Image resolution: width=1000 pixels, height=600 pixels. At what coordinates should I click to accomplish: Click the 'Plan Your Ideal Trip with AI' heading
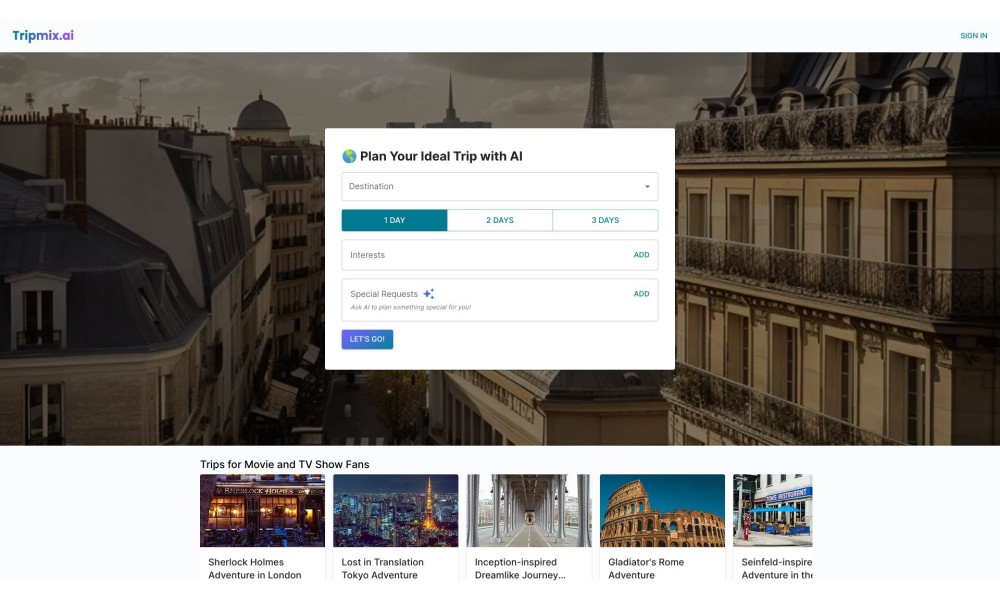[441, 156]
